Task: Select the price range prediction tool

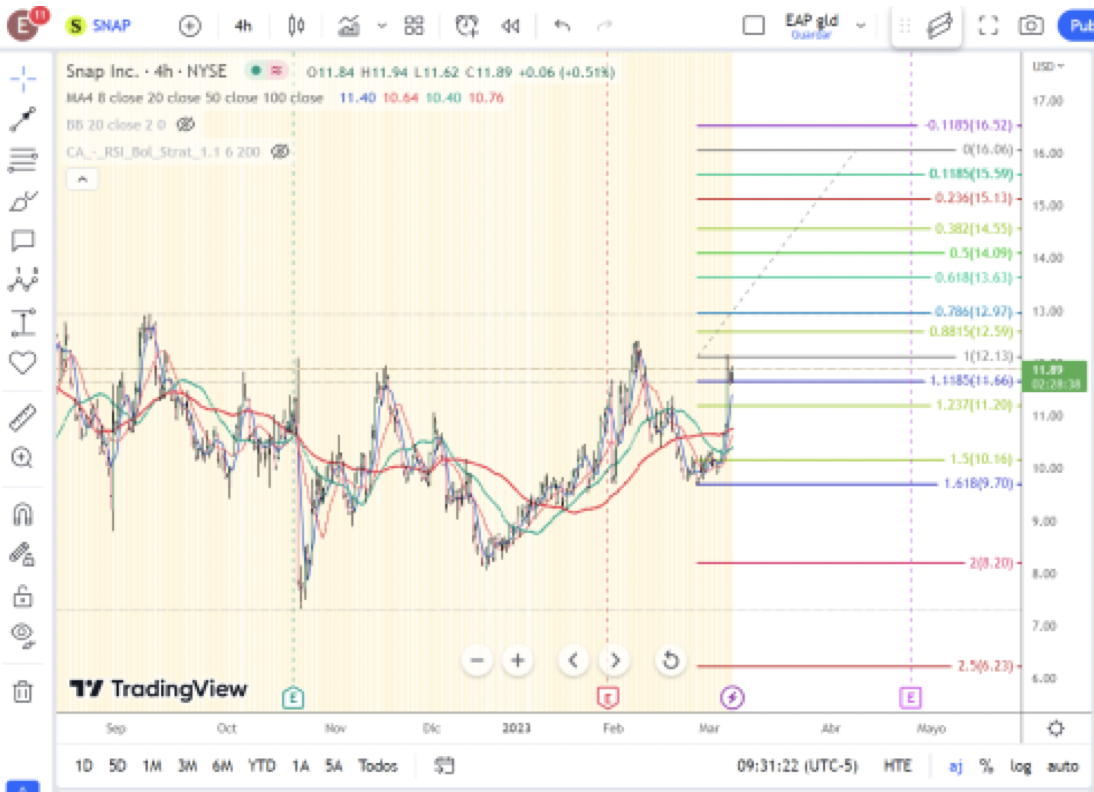Action: pos(23,322)
